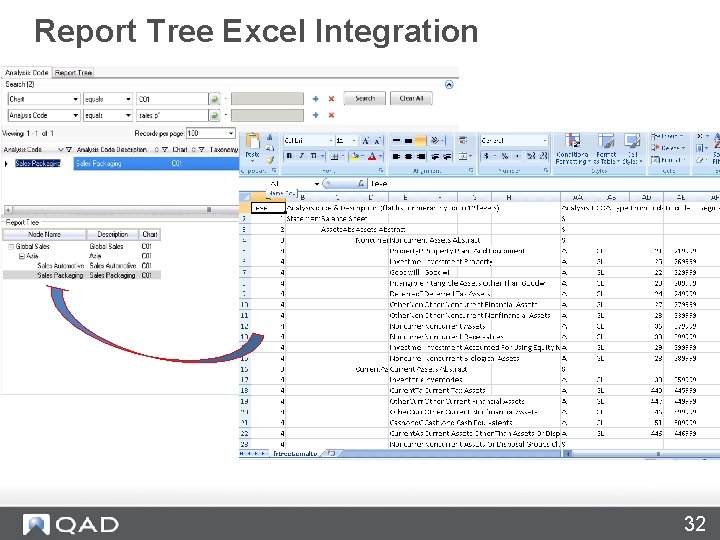Toggle Italic formatting in Excel ribbon

pyautogui.click(x=301, y=156)
